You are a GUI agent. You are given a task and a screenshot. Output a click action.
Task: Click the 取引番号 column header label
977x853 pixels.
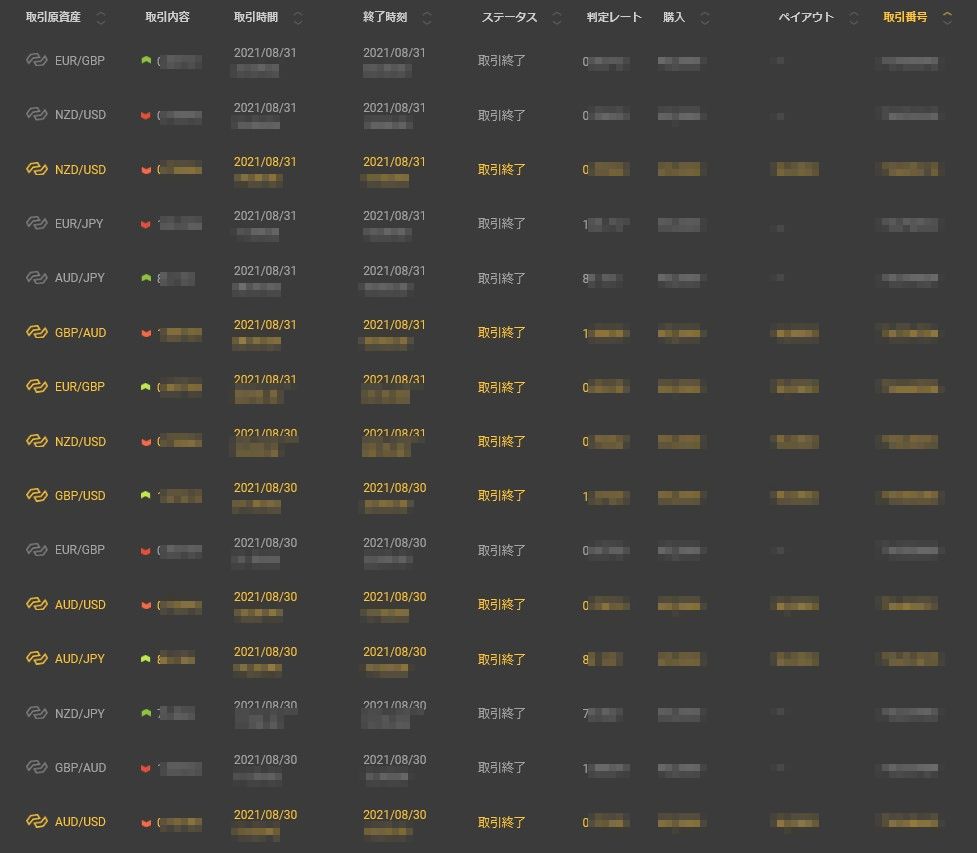904,17
